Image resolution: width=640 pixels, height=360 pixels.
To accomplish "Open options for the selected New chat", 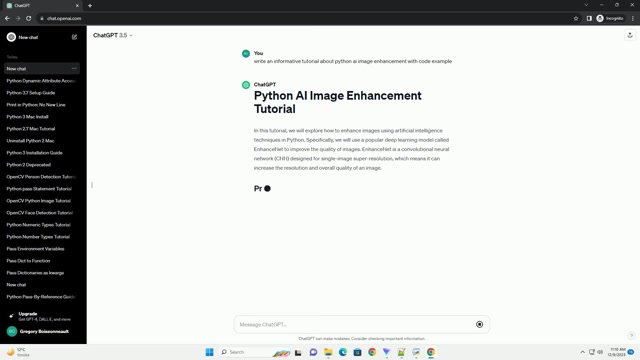I will click(x=74, y=69).
